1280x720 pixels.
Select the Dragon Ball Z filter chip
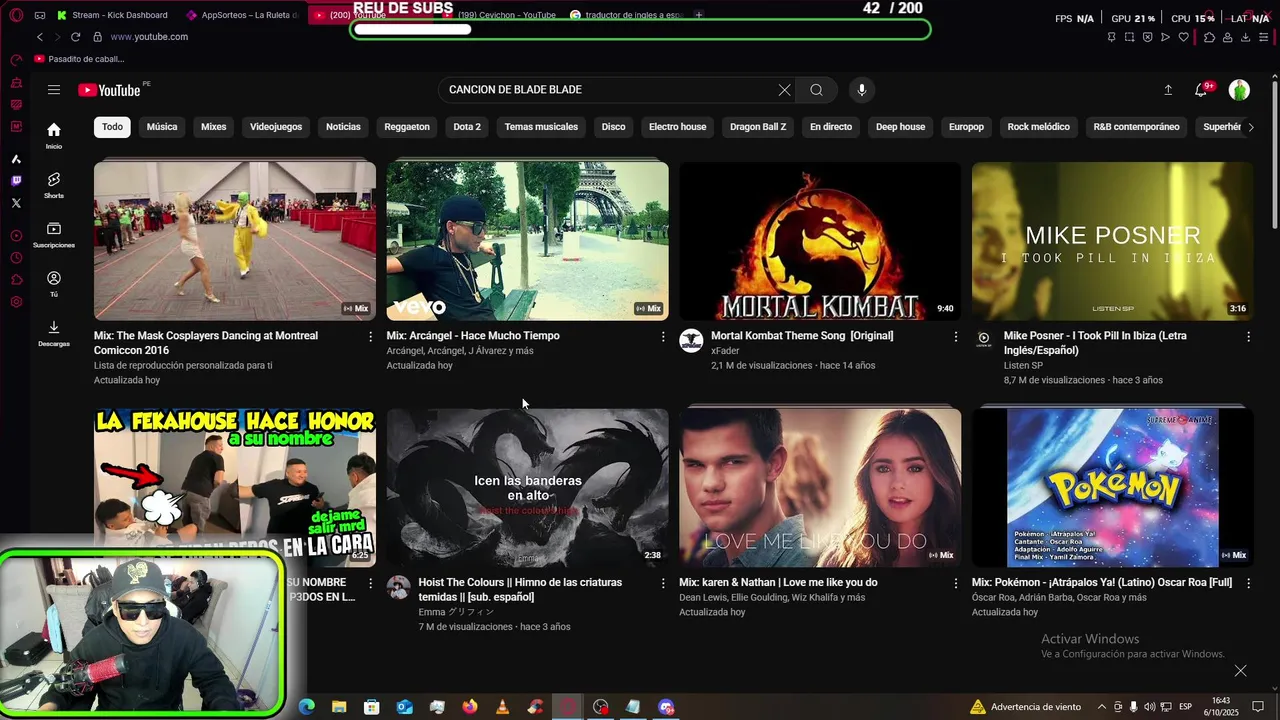point(758,127)
